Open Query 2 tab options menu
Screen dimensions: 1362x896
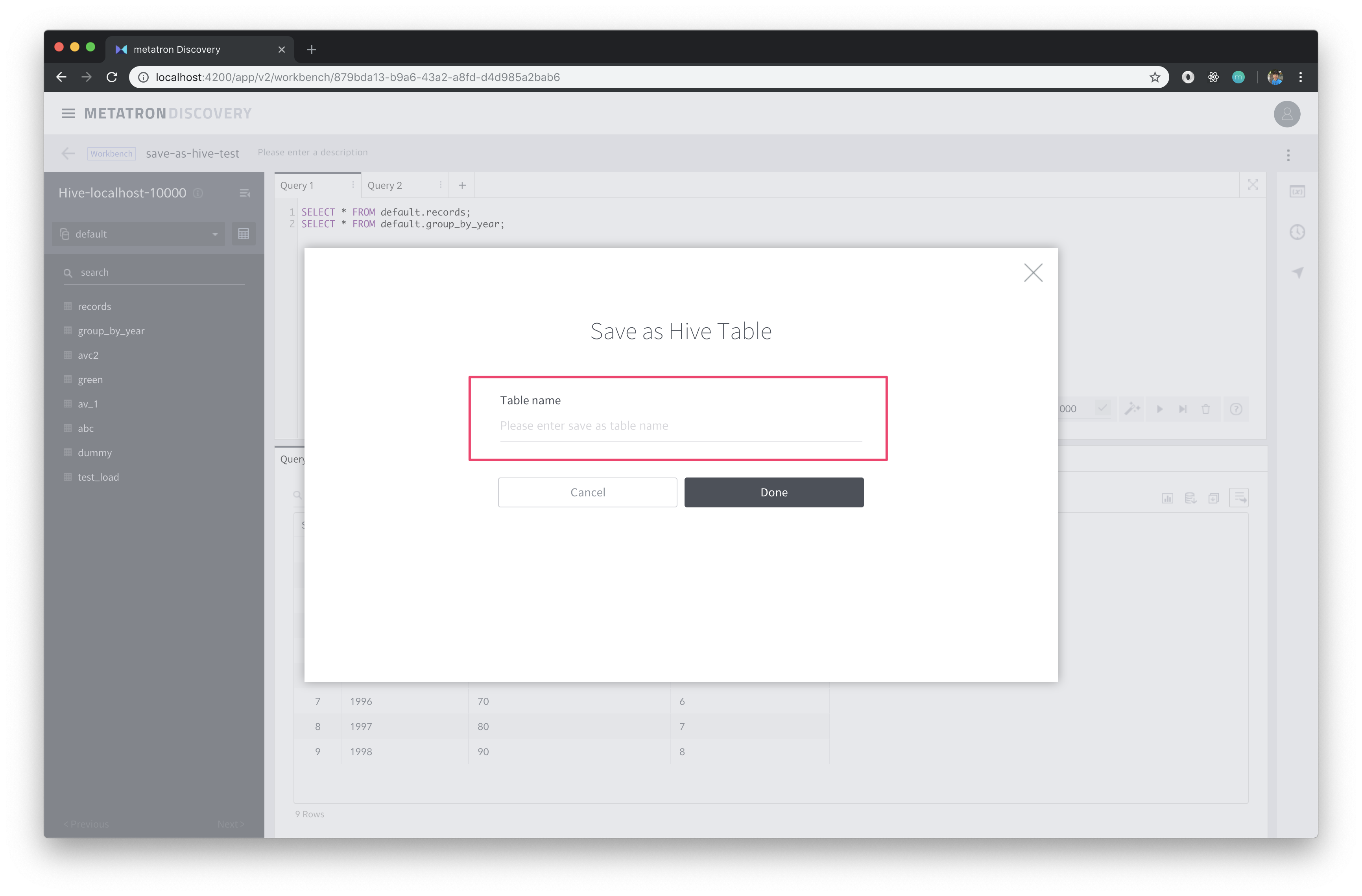(441, 185)
